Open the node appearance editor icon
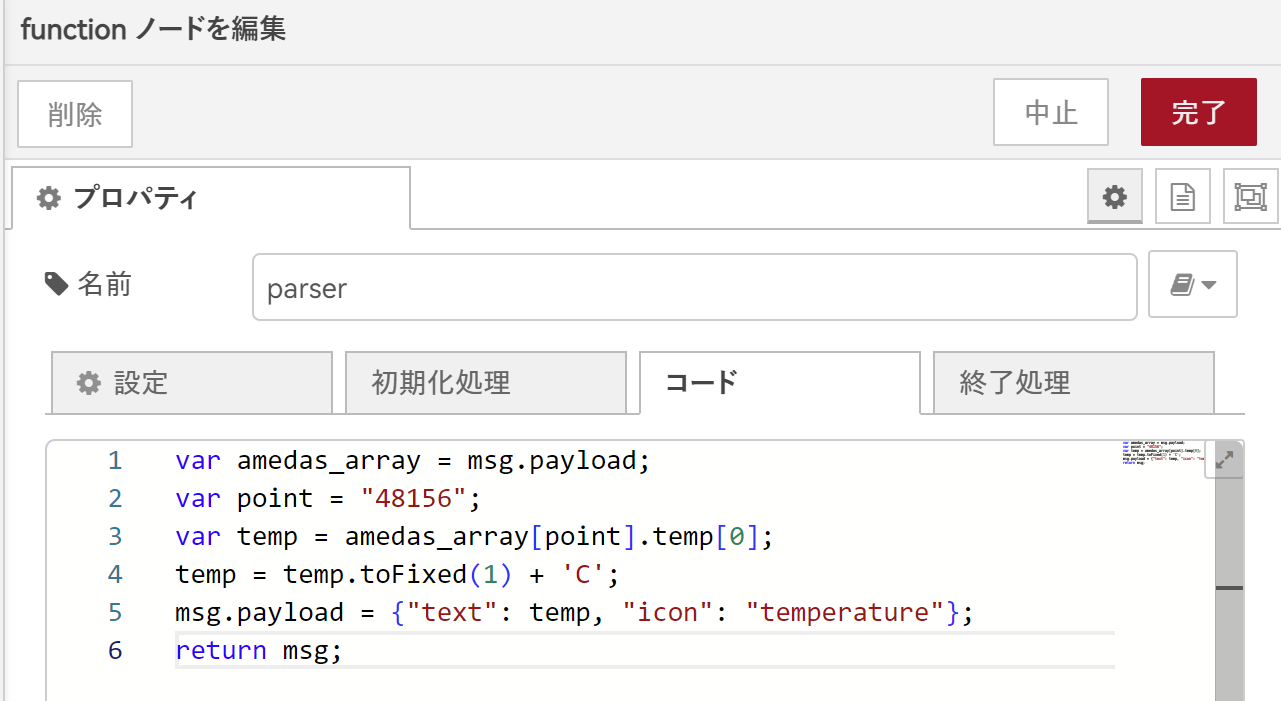 click(1250, 196)
